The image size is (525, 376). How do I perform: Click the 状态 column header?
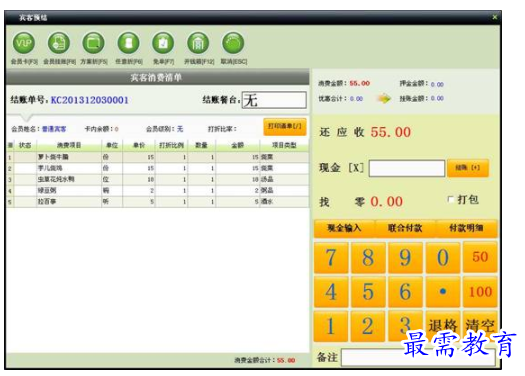[x=25, y=145]
